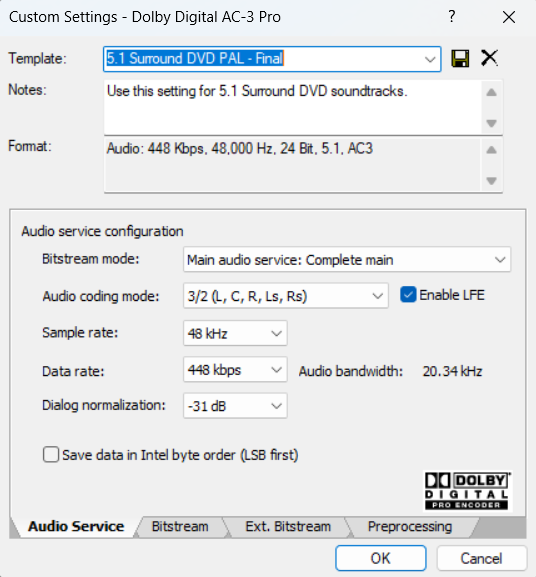Click the Dolby Digital Pro Encoder logo
Screen dimensions: 536x577
tap(467, 491)
